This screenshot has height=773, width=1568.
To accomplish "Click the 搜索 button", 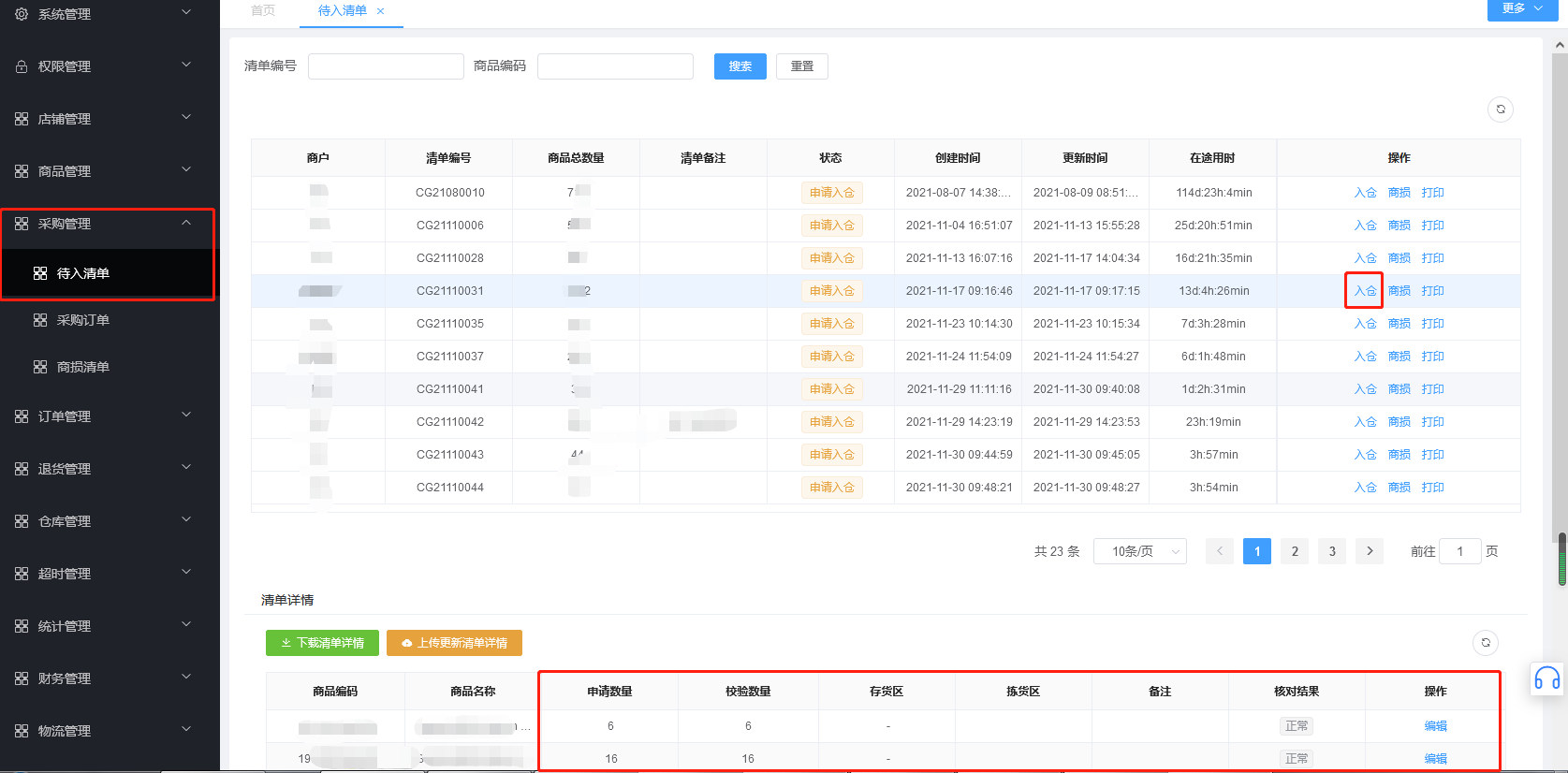I will click(x=740, y=66).
